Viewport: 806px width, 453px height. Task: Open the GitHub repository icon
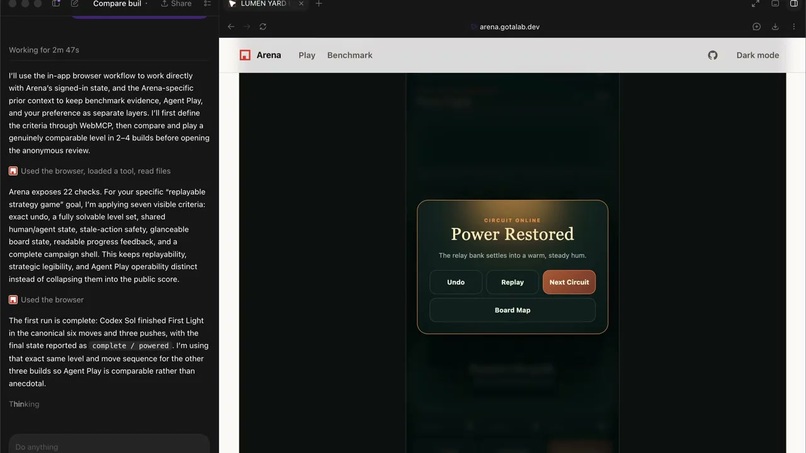[x=712, y=55]
